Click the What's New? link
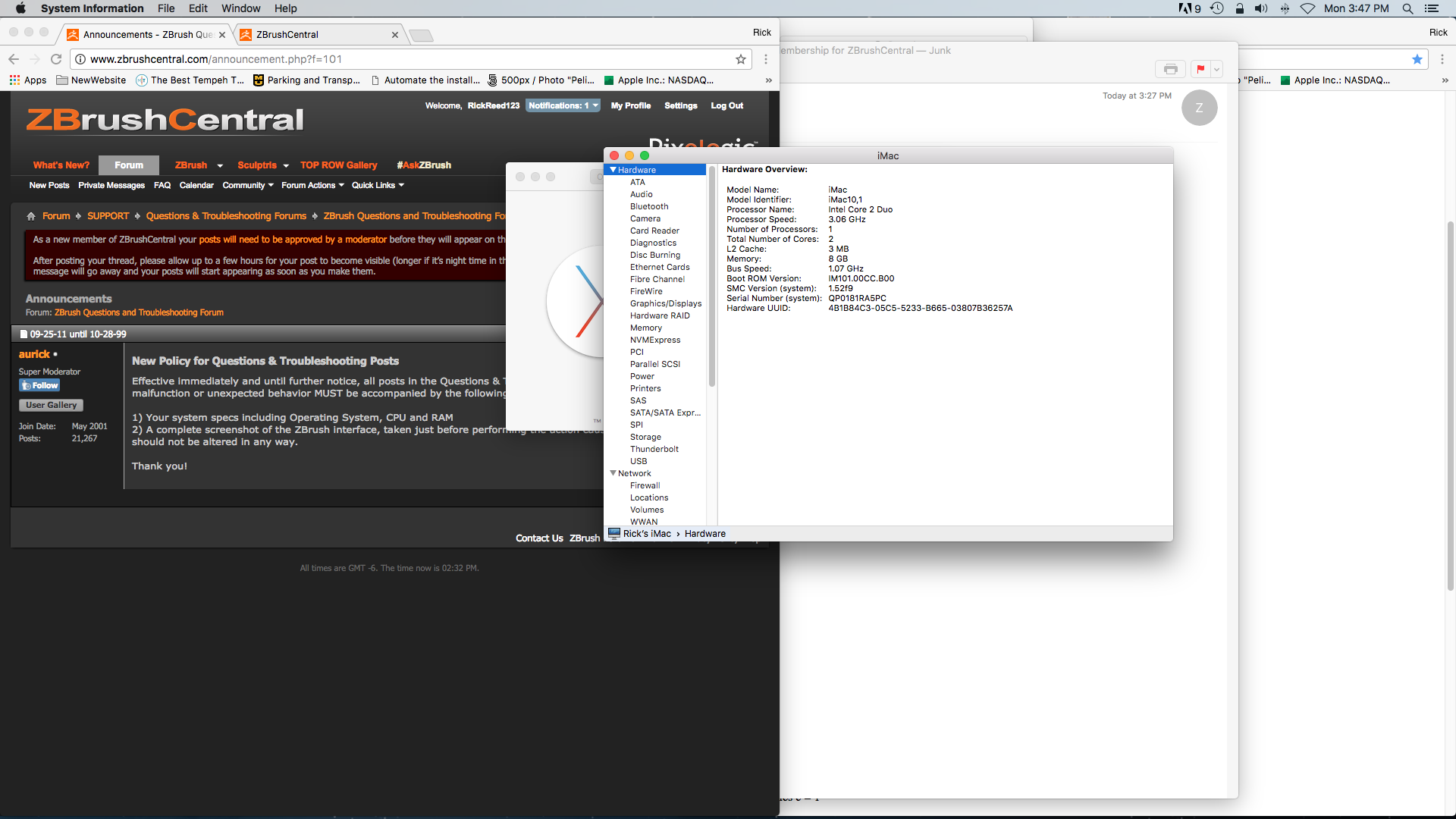This screenshot has height=819, width=1456. [x=61, y=165]
